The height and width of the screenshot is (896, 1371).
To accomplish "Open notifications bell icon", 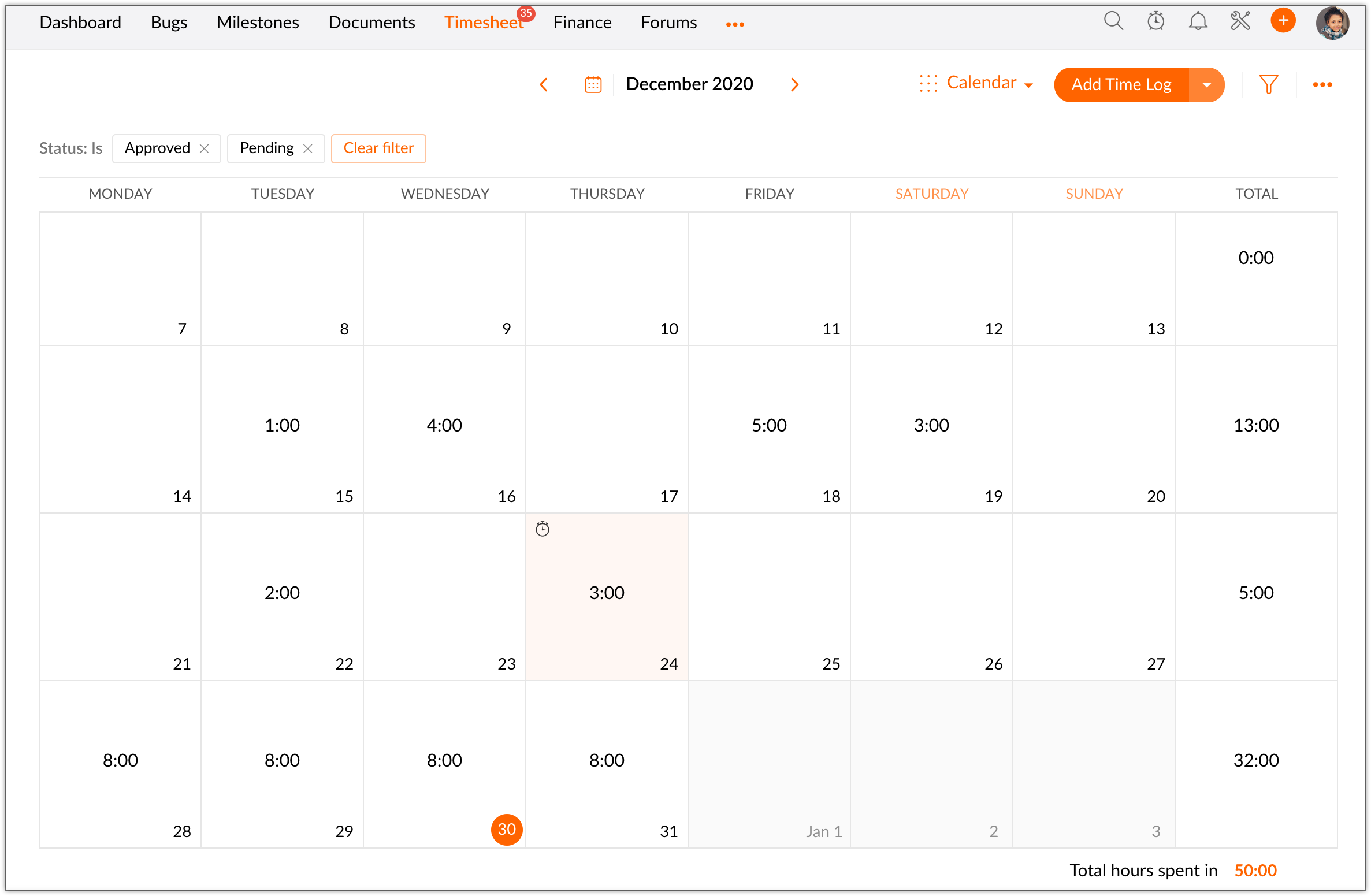I will [x=1198, y=21].
